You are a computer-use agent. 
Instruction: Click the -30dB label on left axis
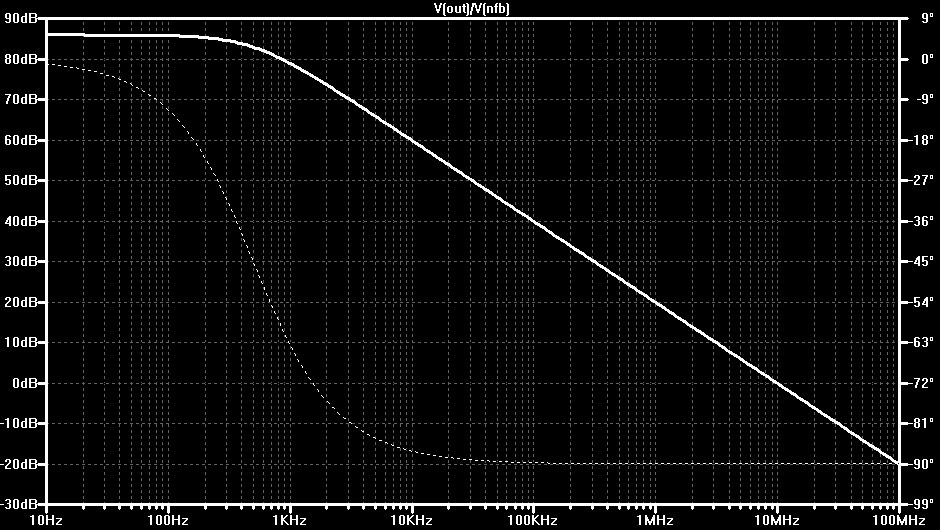tap(20, 504)
